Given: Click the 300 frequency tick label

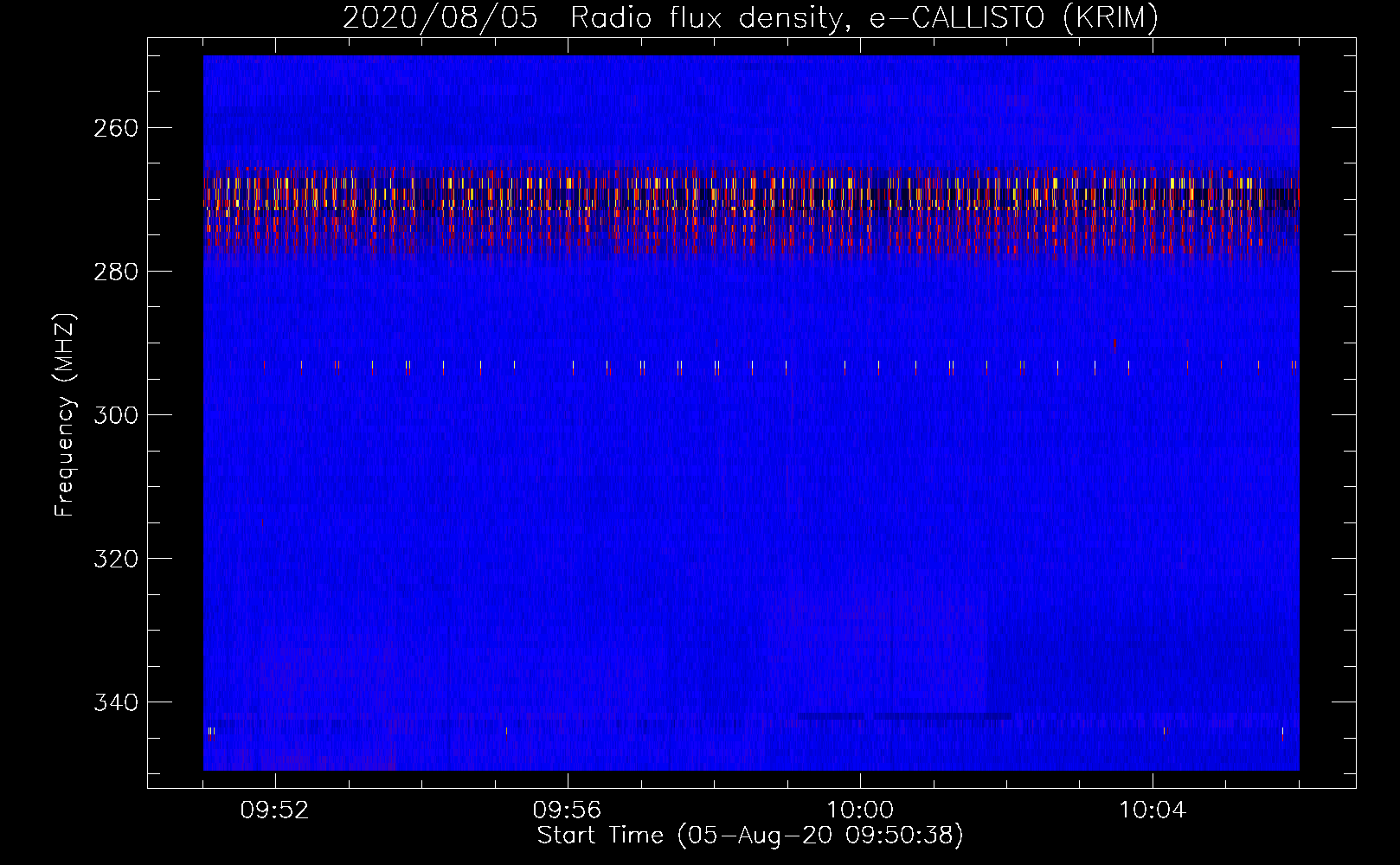Looking at the screenshot, I should coord(115,415).
